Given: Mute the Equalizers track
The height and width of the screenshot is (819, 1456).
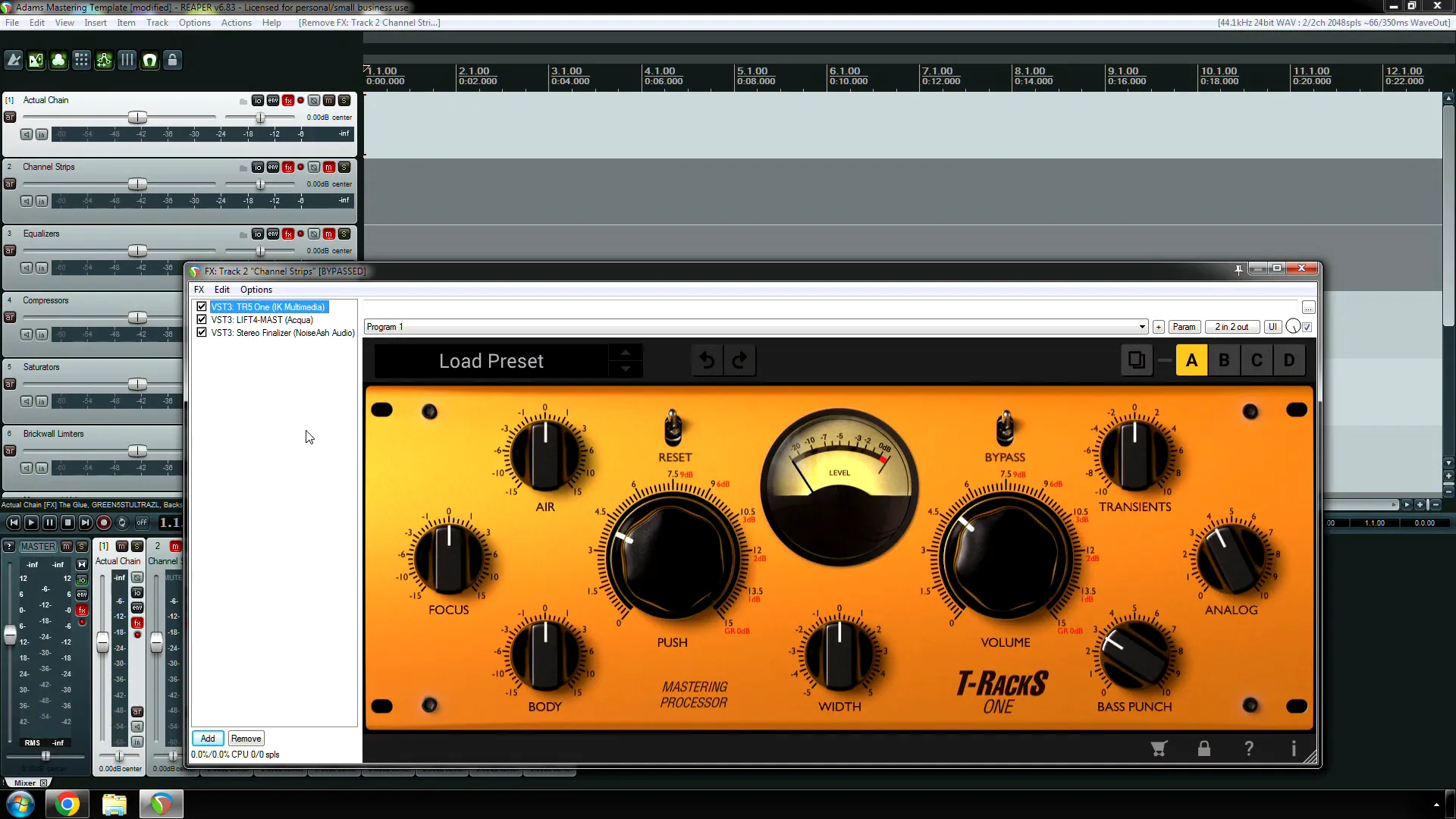Looking at the screenshot, I should (329, 234).
